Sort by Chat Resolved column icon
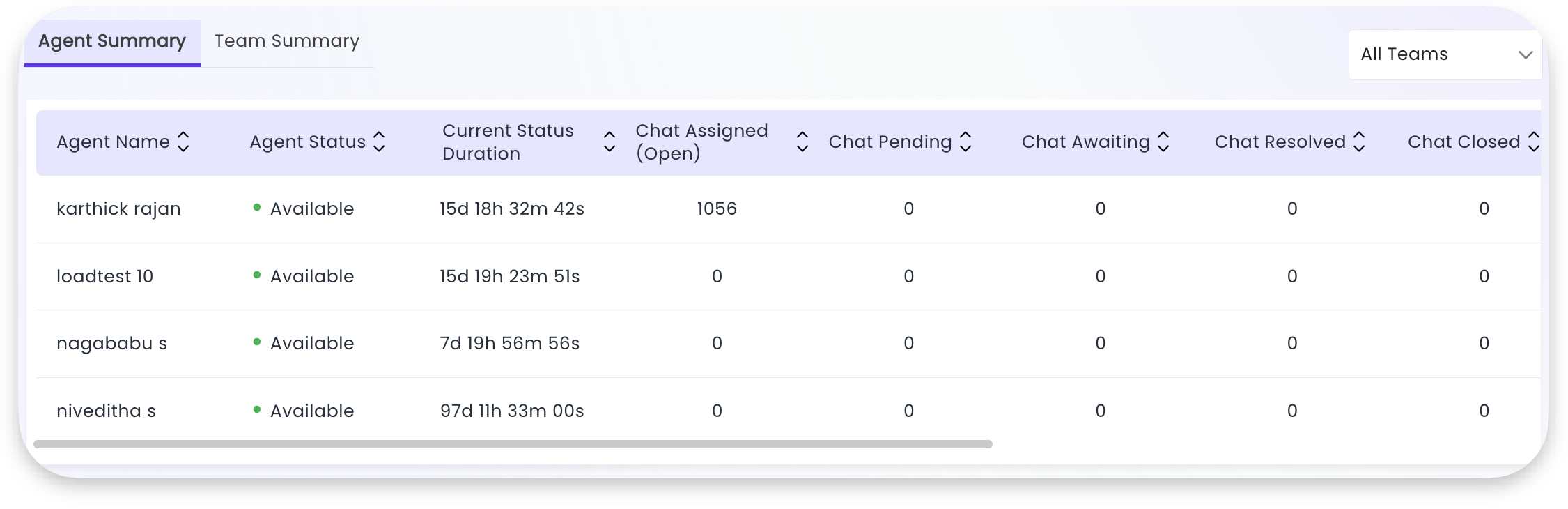 point(1359,142)
